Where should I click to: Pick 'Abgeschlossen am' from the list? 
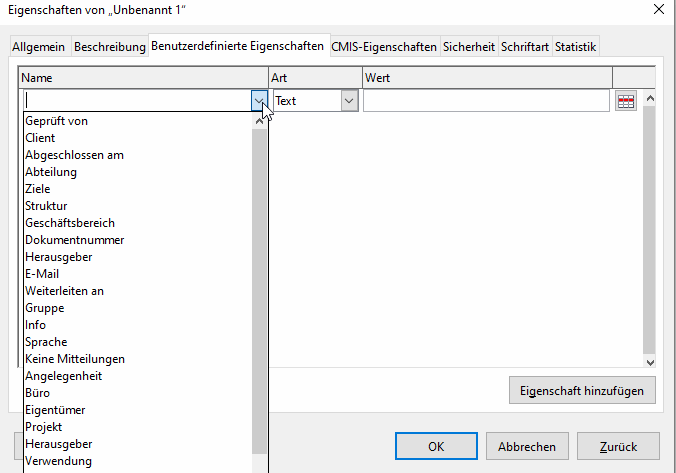[x=138, y=155]
